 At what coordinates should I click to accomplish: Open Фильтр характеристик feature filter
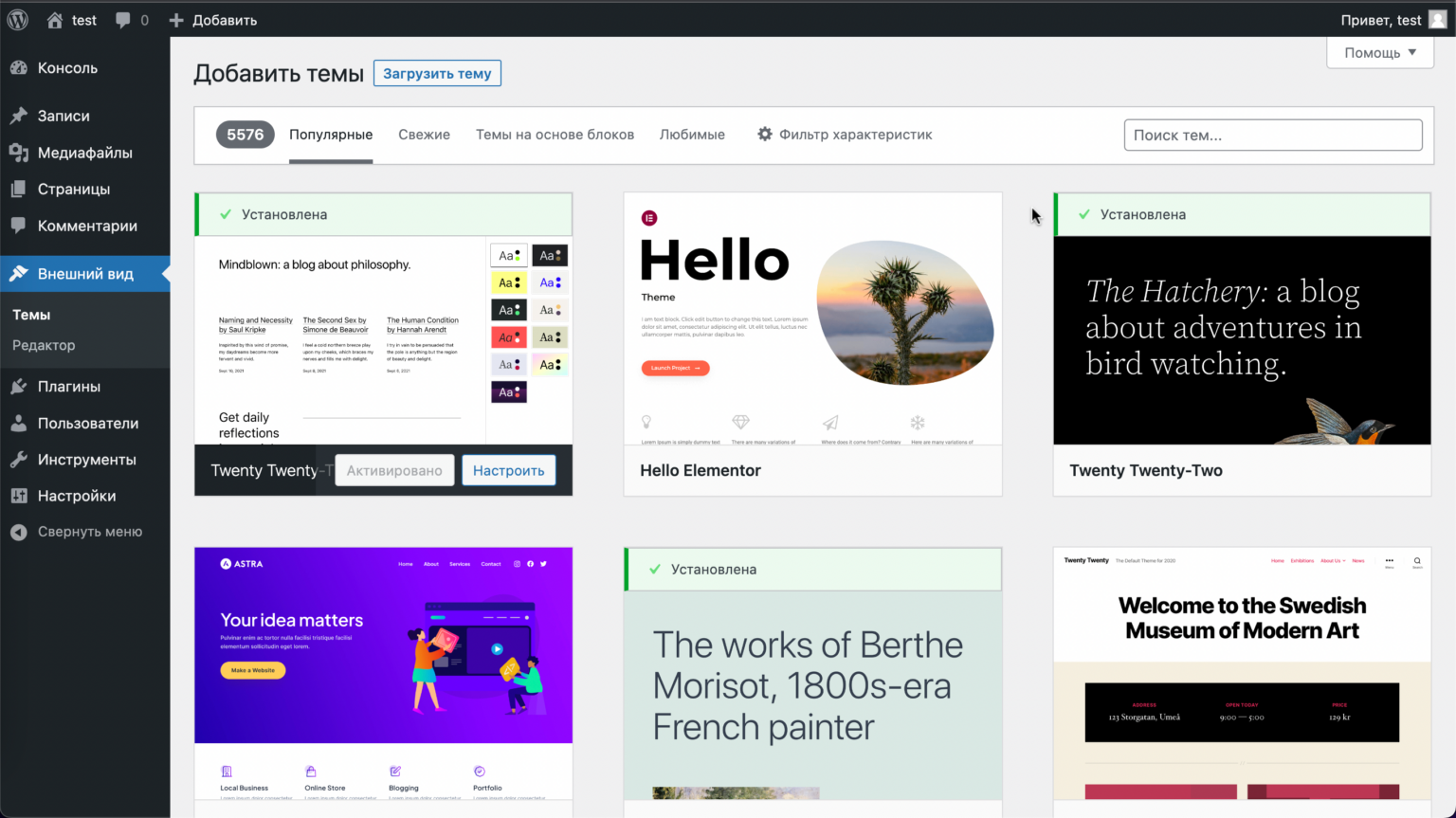[845, 135]
